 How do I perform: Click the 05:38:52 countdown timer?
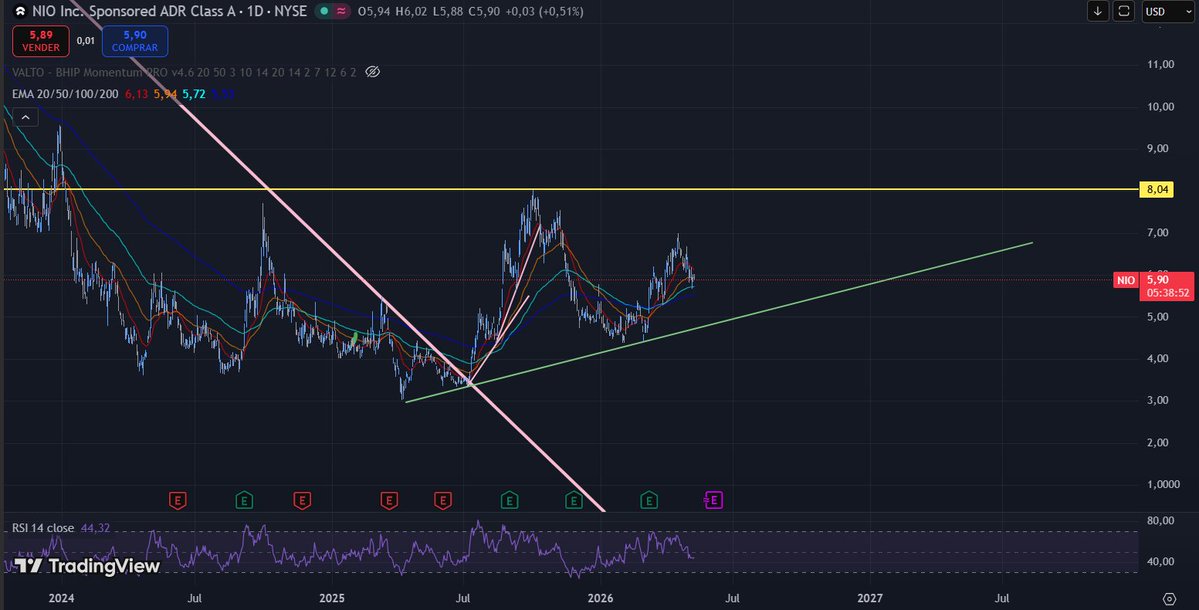click(x=1167, y=293)
